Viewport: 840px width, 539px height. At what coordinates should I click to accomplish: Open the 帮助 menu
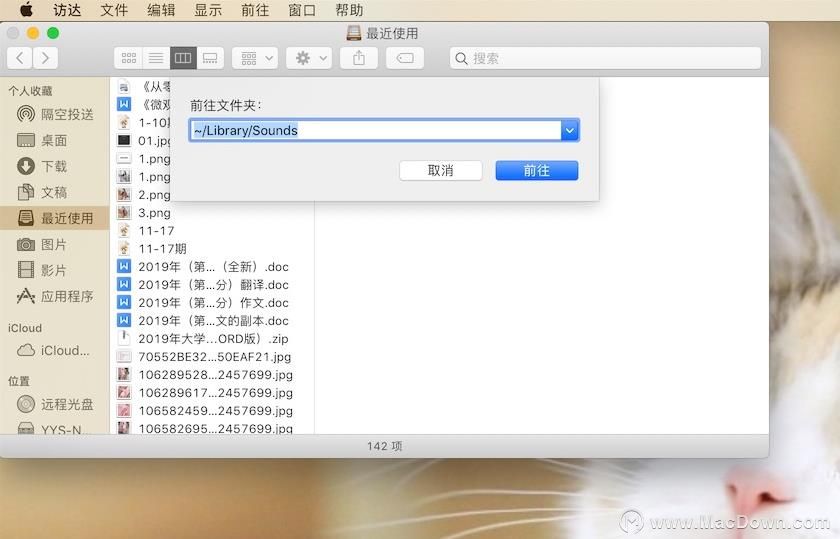[x=349, y=10]
